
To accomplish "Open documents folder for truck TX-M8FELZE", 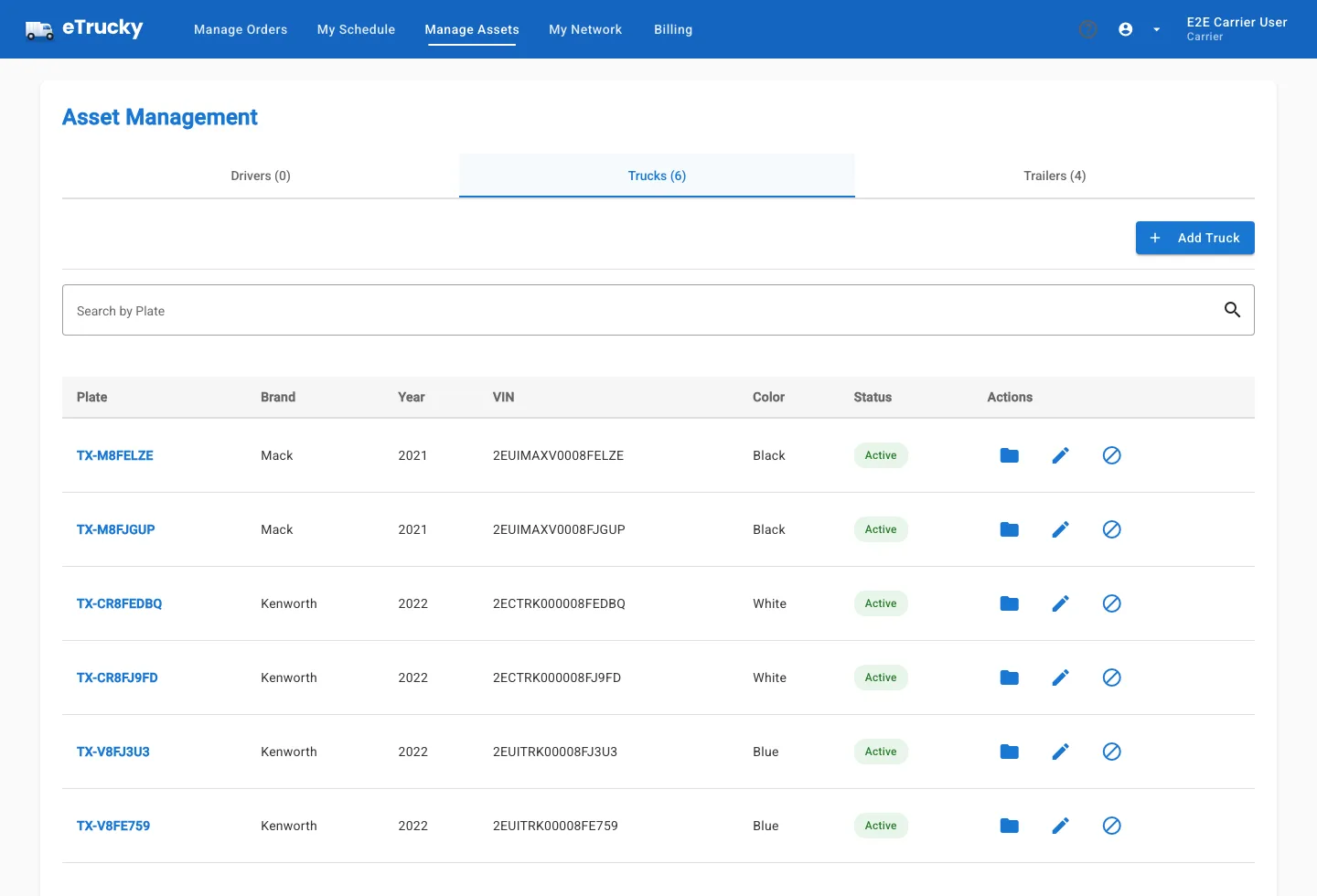I will point(1010,455).
